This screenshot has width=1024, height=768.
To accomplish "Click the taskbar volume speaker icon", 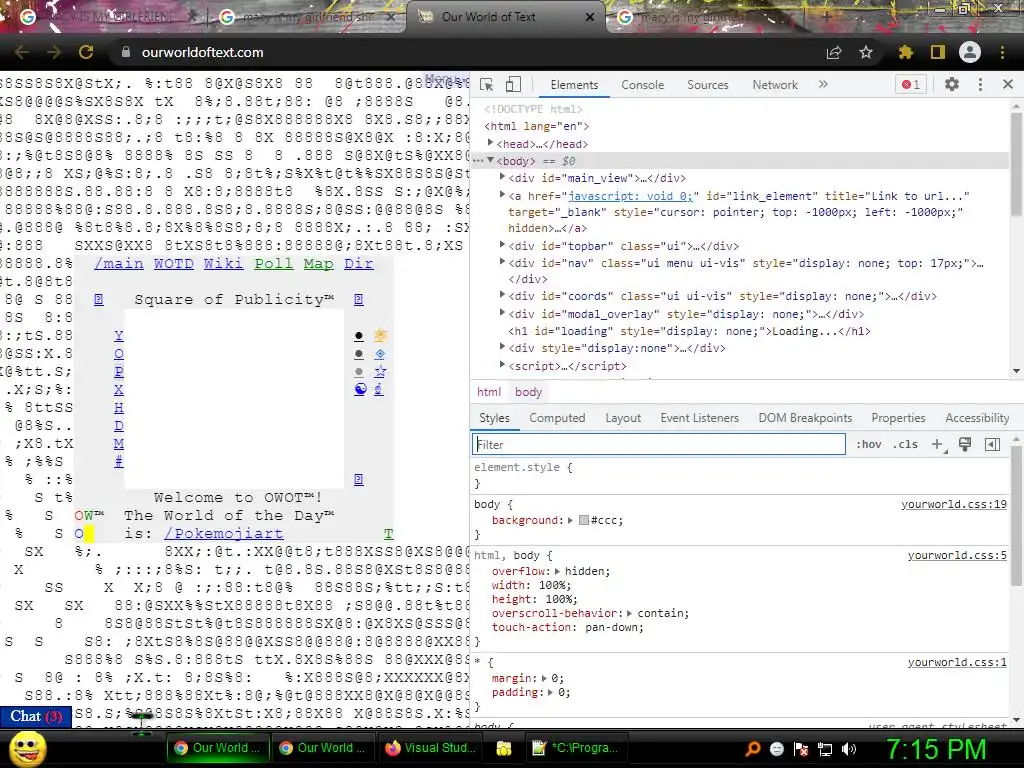I will 850,749.
